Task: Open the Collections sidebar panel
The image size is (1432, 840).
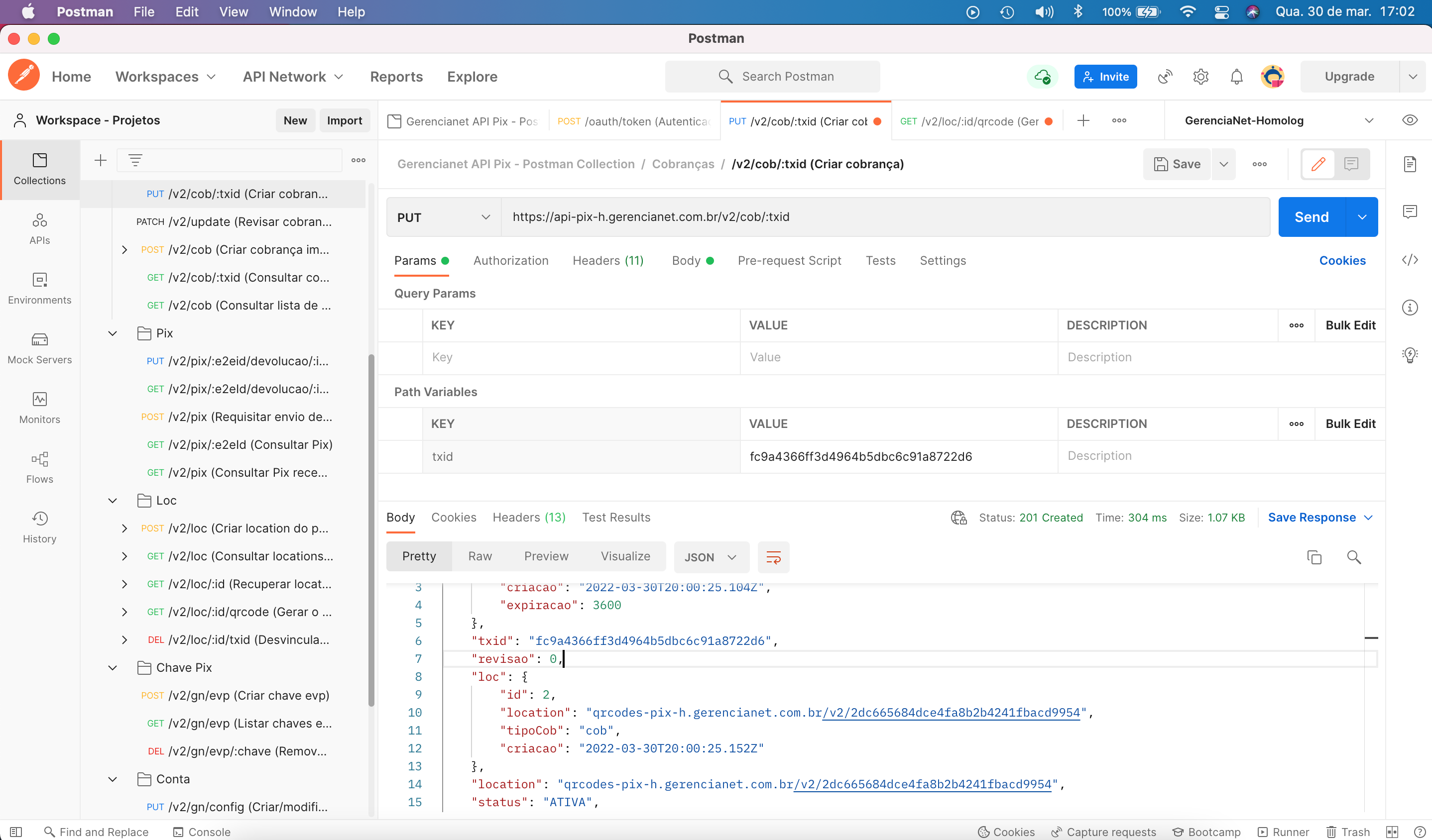Action: click(39, 169)
